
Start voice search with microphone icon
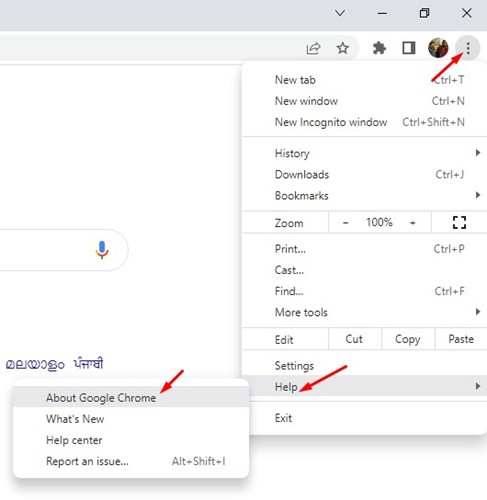[x=102, y=250]
